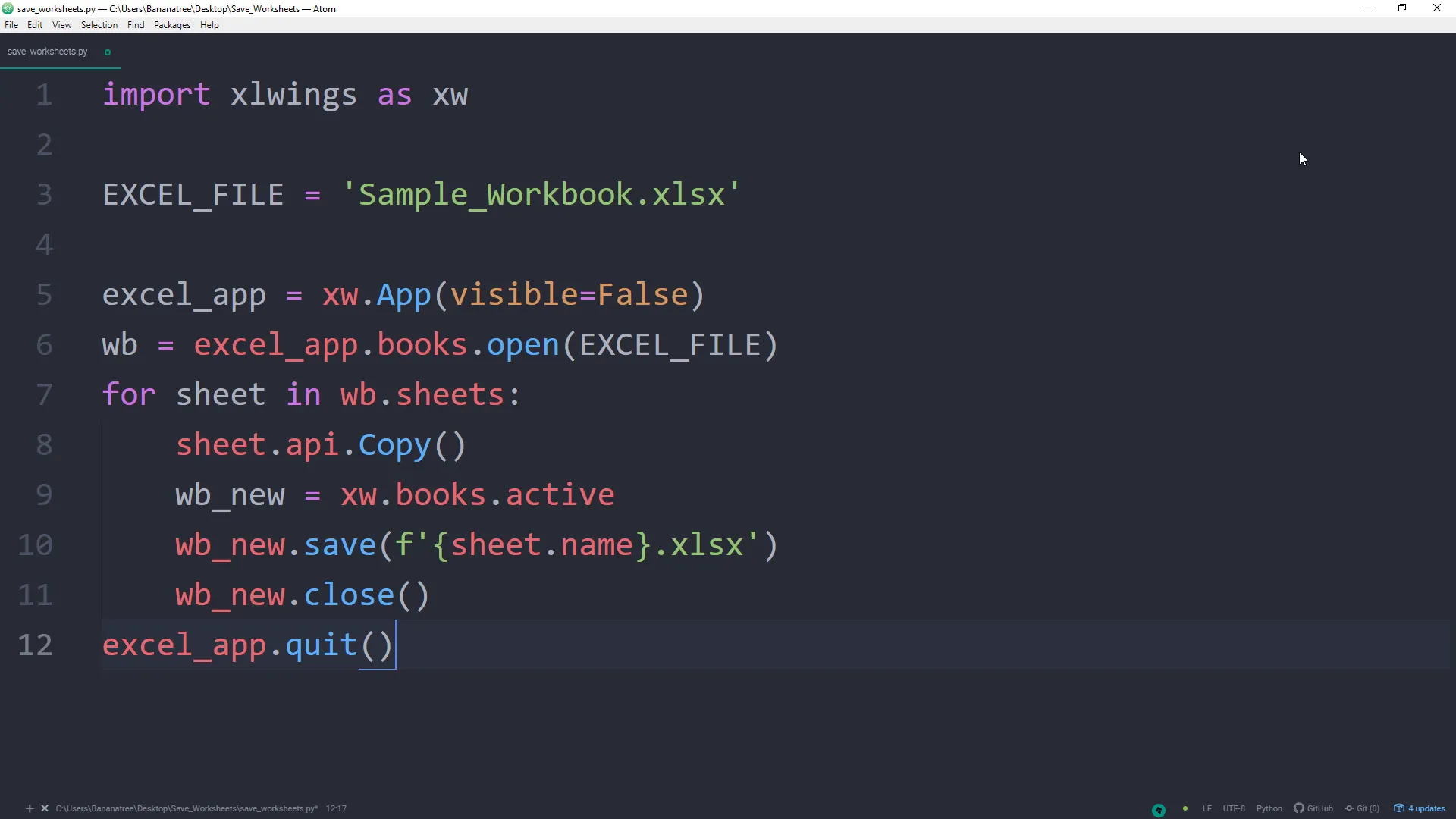
Task: Click the plus icon in status bar
Action: (30, 808)
